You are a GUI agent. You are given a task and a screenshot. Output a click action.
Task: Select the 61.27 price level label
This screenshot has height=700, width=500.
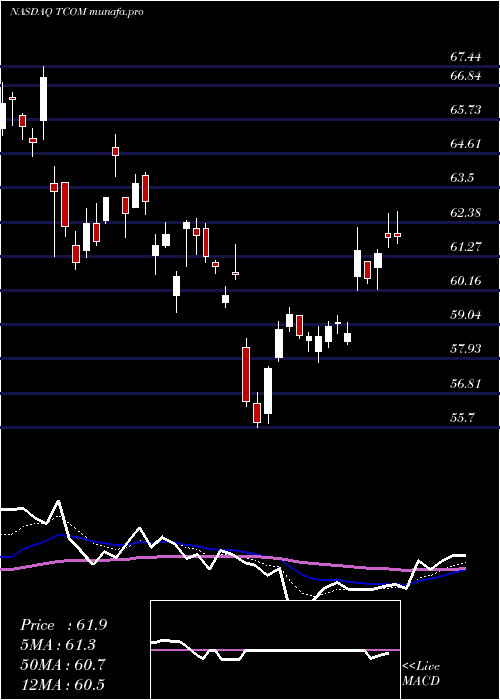click(x=465, y=246)
